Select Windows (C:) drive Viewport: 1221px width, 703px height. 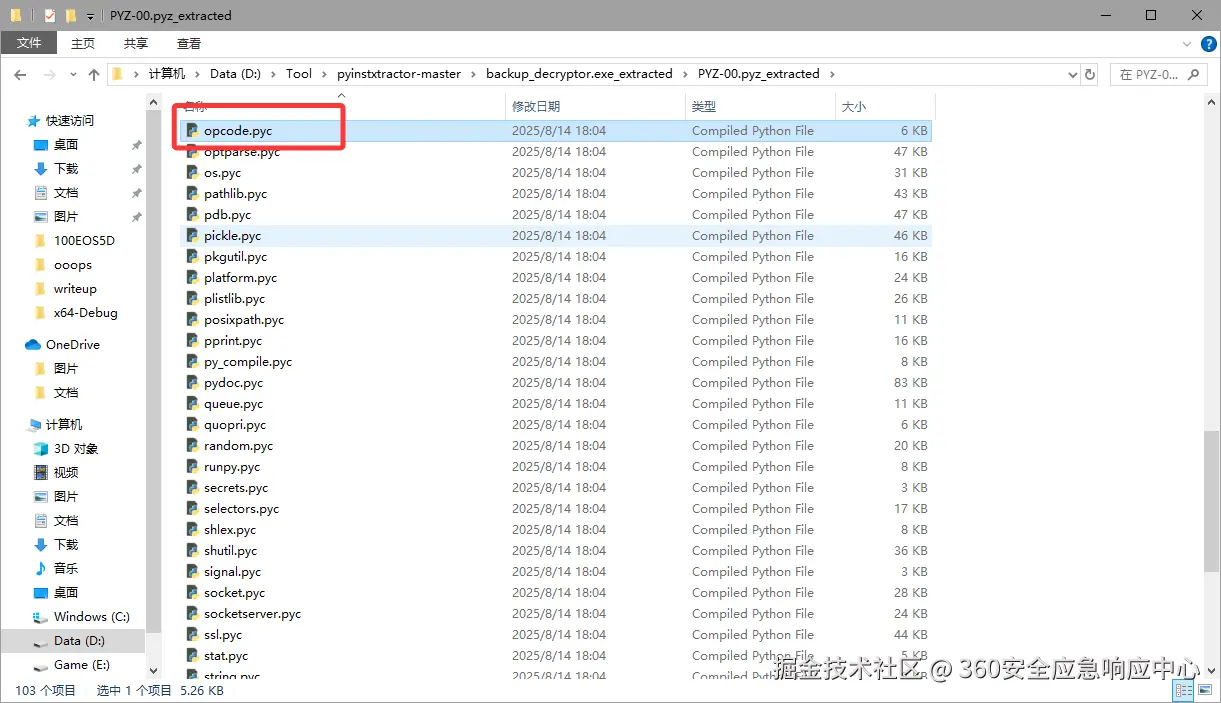(x=91, y=617)
